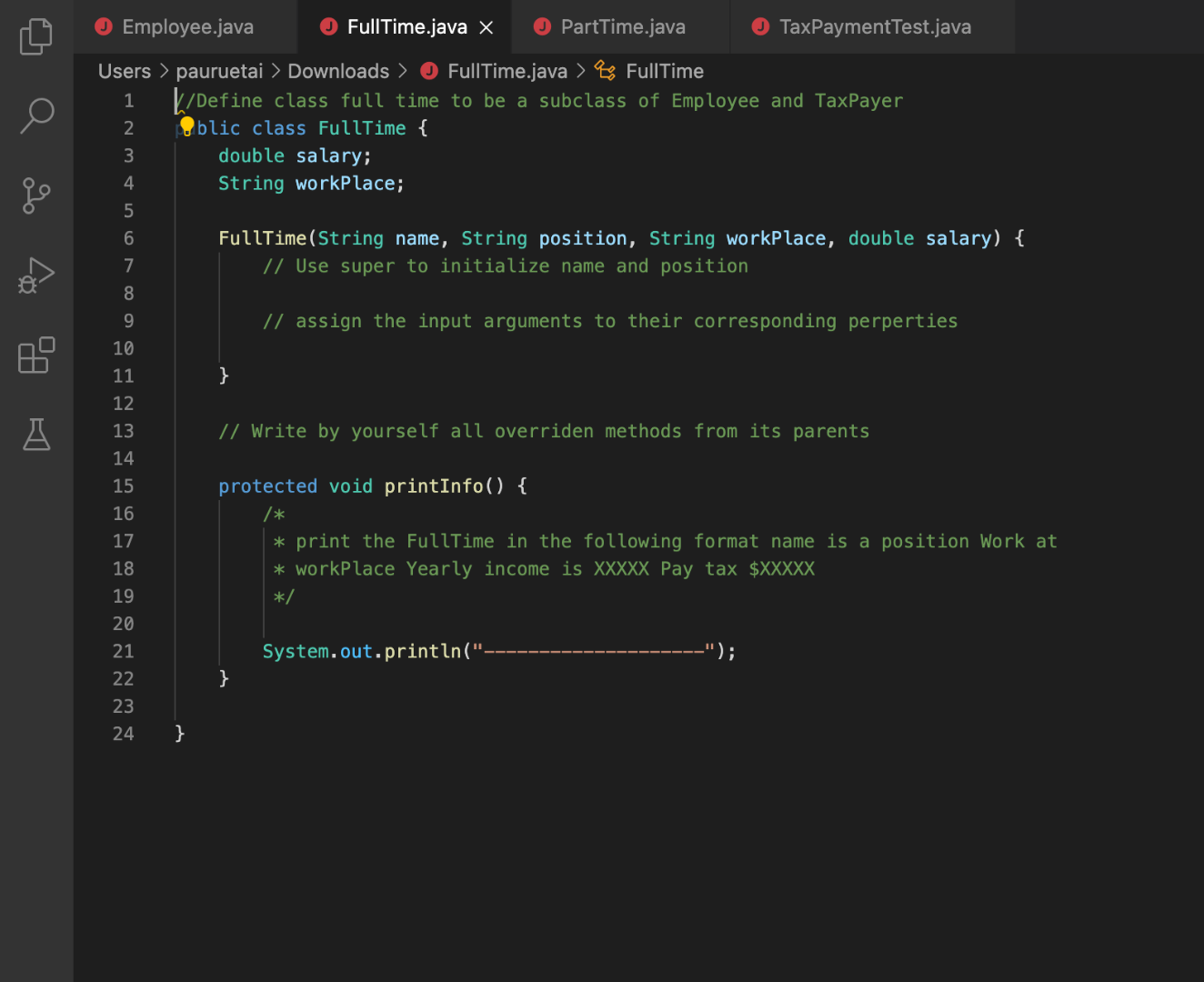Click the printInfo method name
The width and height of the screenshot is (1204, 982).
pos(434,486)
